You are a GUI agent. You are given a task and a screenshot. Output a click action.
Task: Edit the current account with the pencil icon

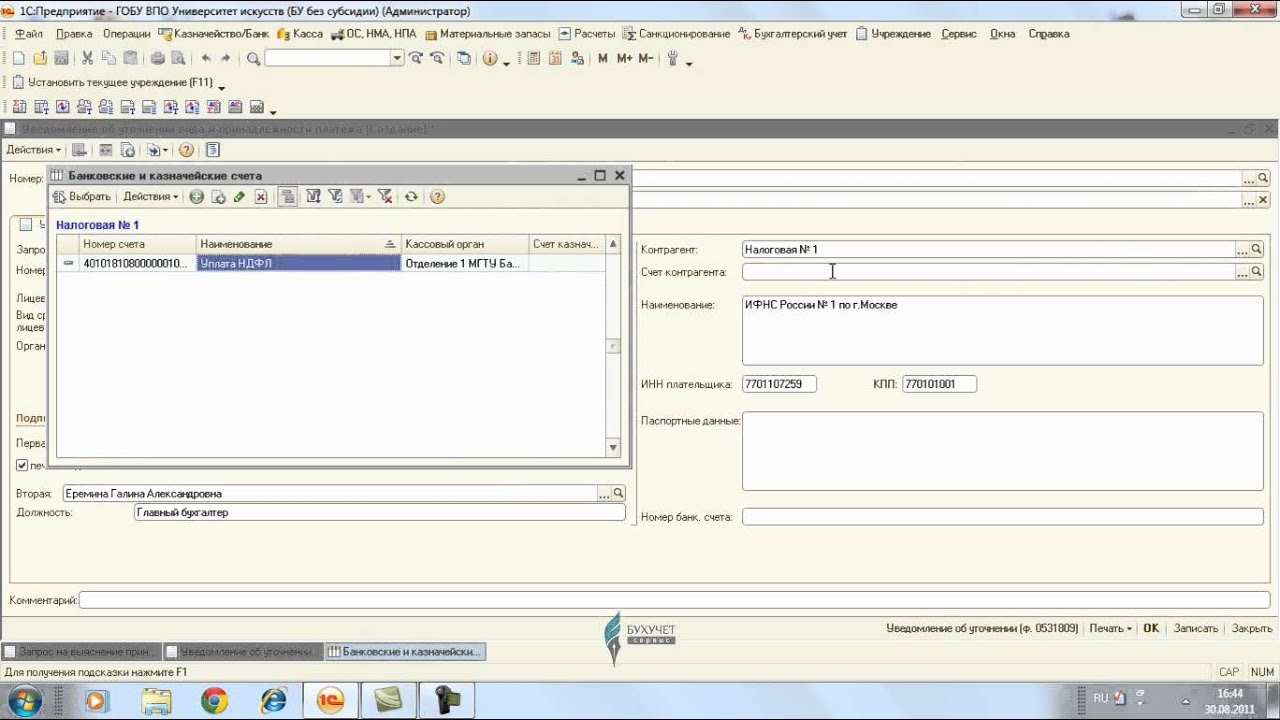tap(239, 197)
